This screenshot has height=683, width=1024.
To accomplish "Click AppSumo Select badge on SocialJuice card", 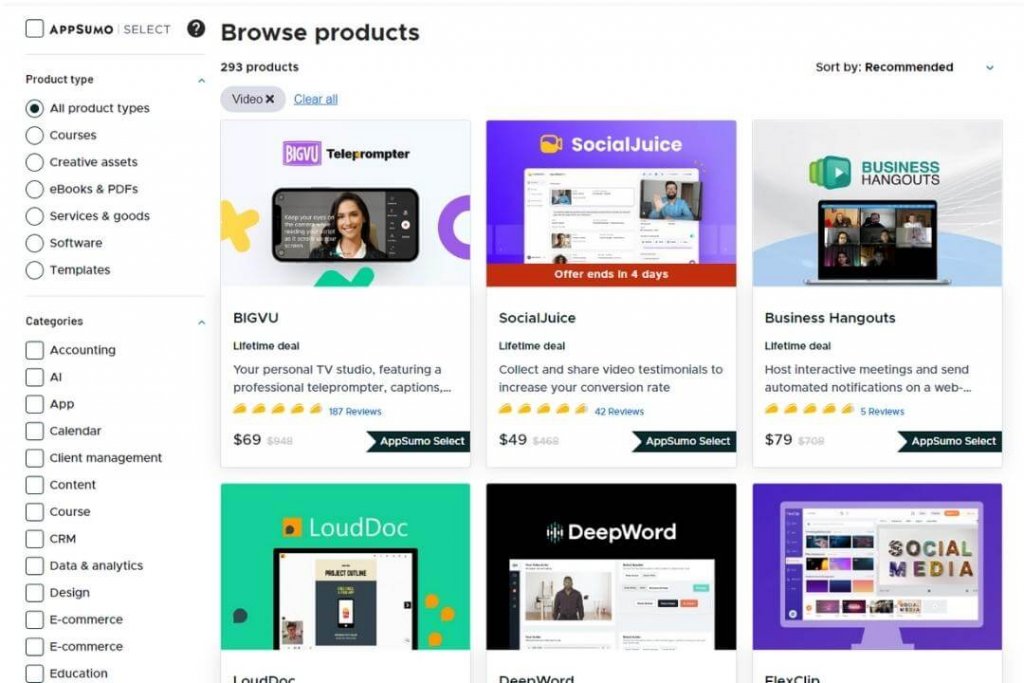I will [684, 441].
